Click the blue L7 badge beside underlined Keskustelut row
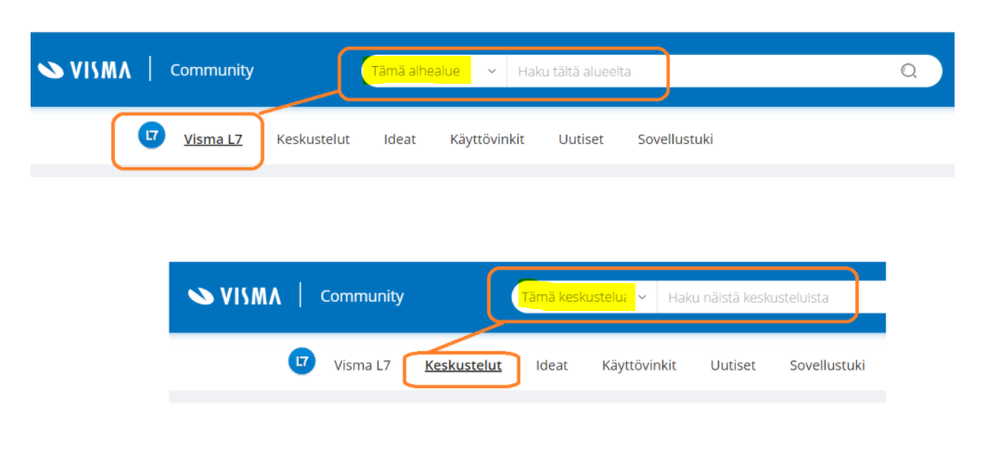The image size is (999, 455). click(302, 361)
